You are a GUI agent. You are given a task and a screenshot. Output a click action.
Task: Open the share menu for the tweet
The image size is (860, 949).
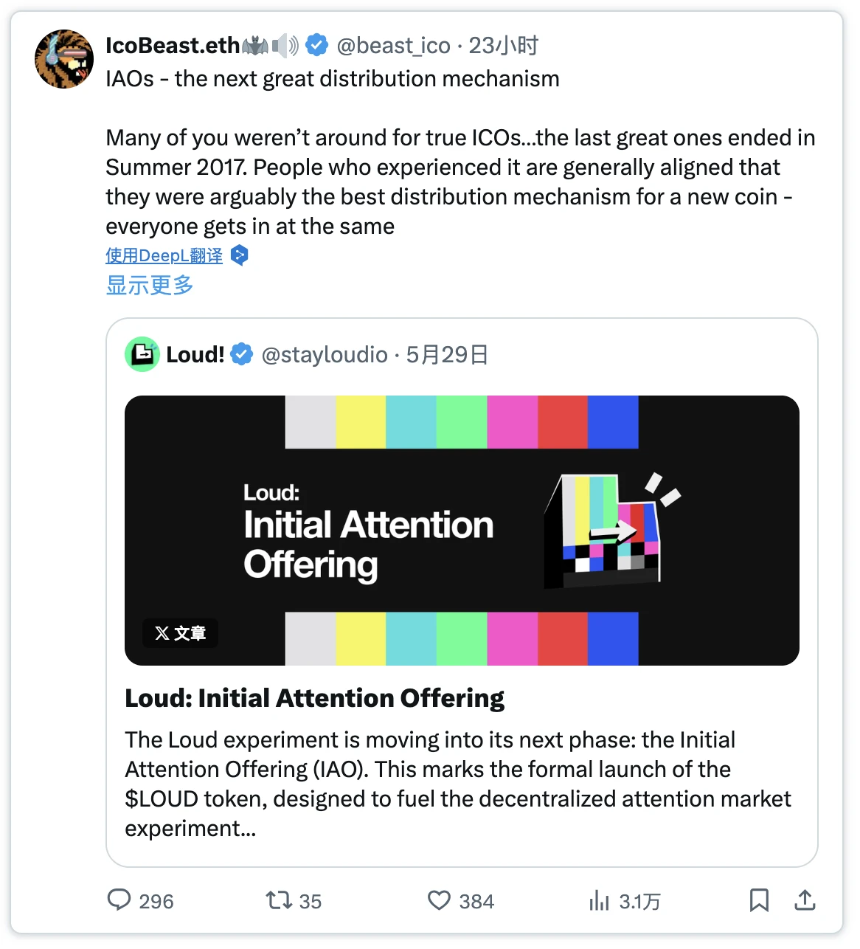805,901
